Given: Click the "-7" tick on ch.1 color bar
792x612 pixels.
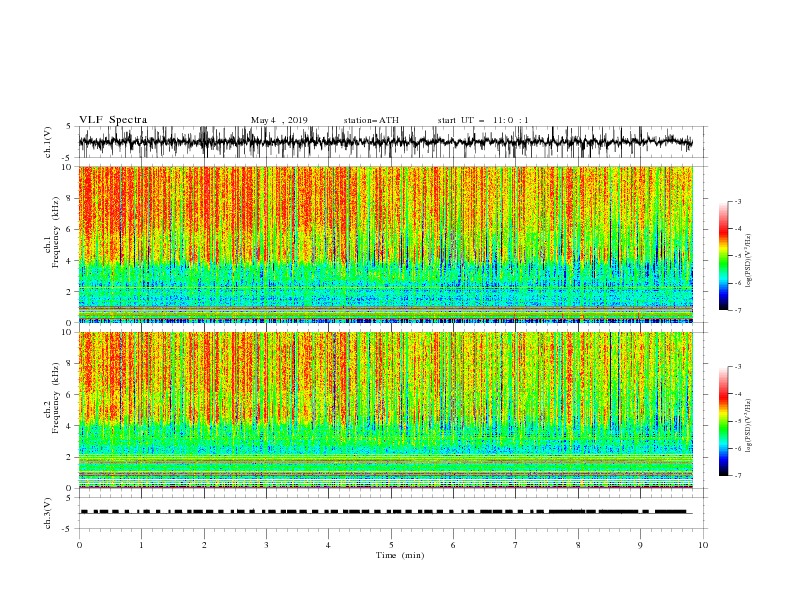Looking at the screenshot, I should [x=738, y=311].
